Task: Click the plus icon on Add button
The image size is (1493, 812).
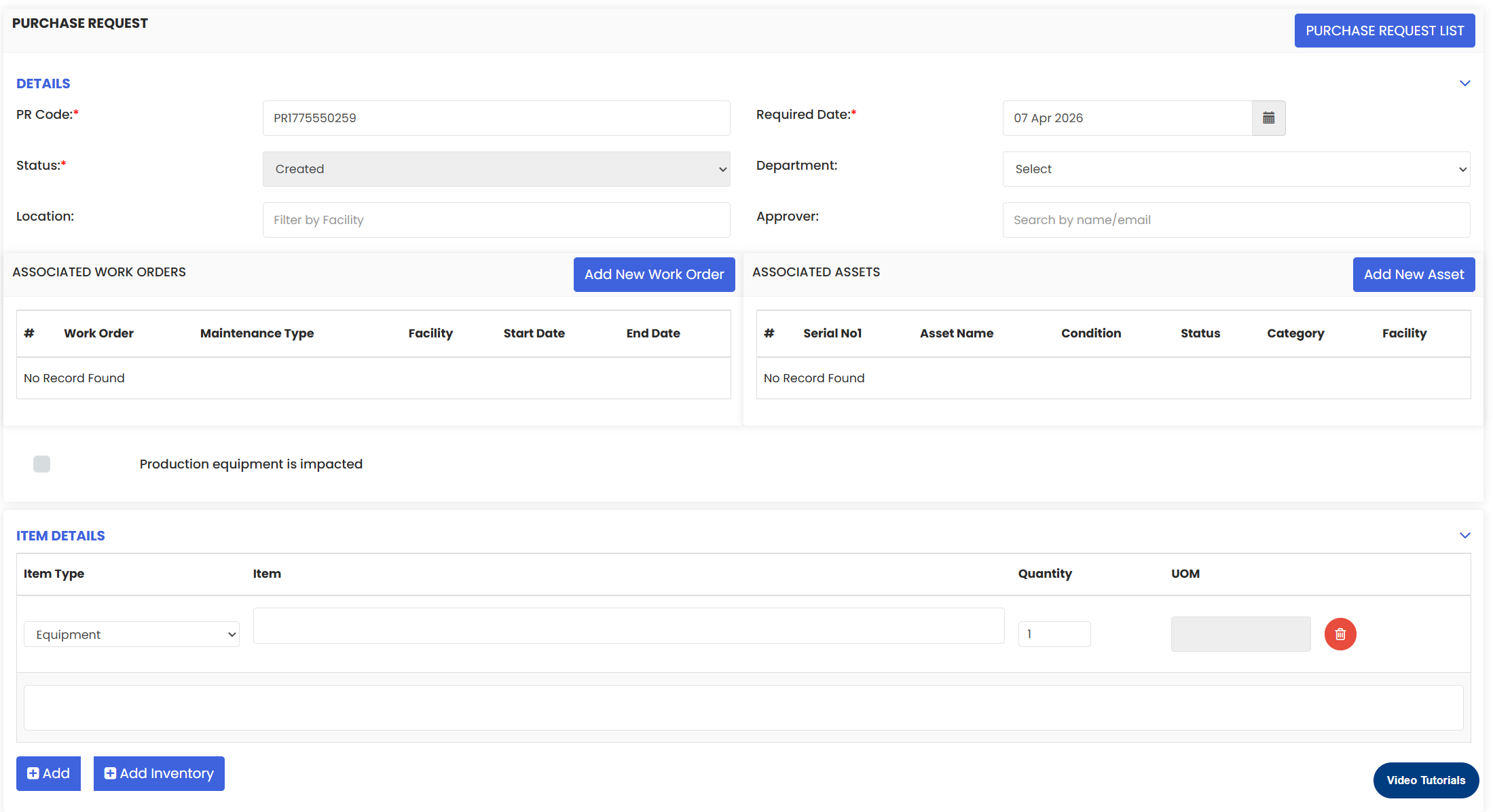Action: point(33,773)
